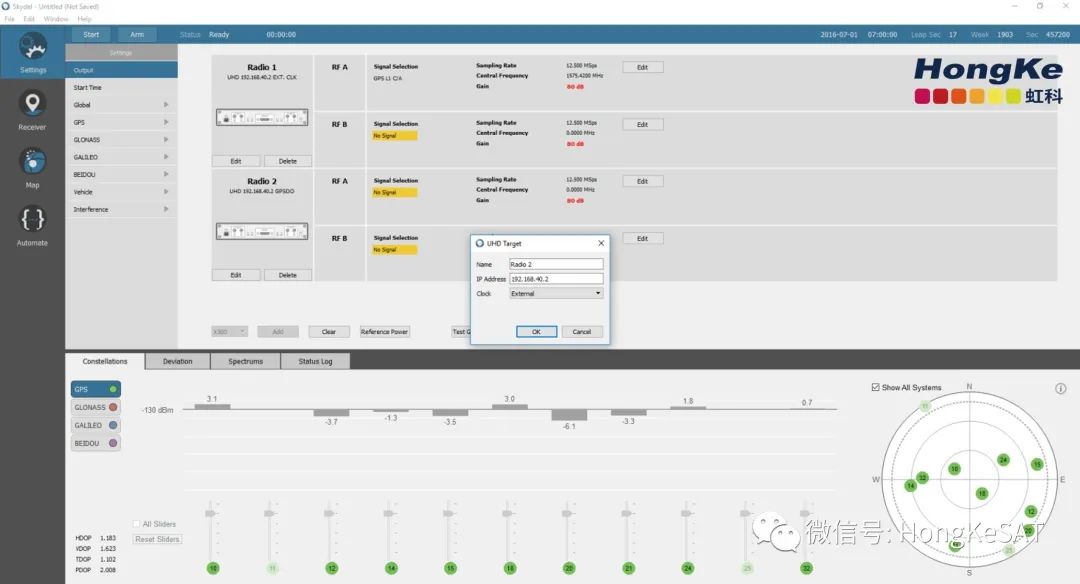Click the Skydel app icon in title bar
1080x584 pixels.
(x=6, y=6)
